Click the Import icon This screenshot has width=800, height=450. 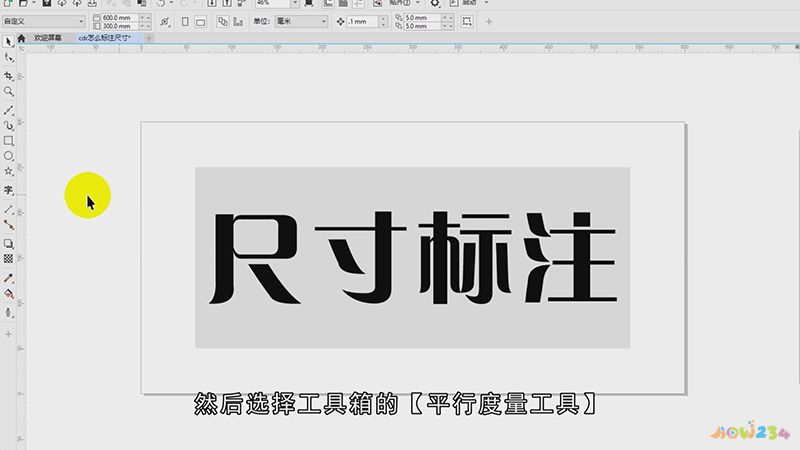pos(212,3)
